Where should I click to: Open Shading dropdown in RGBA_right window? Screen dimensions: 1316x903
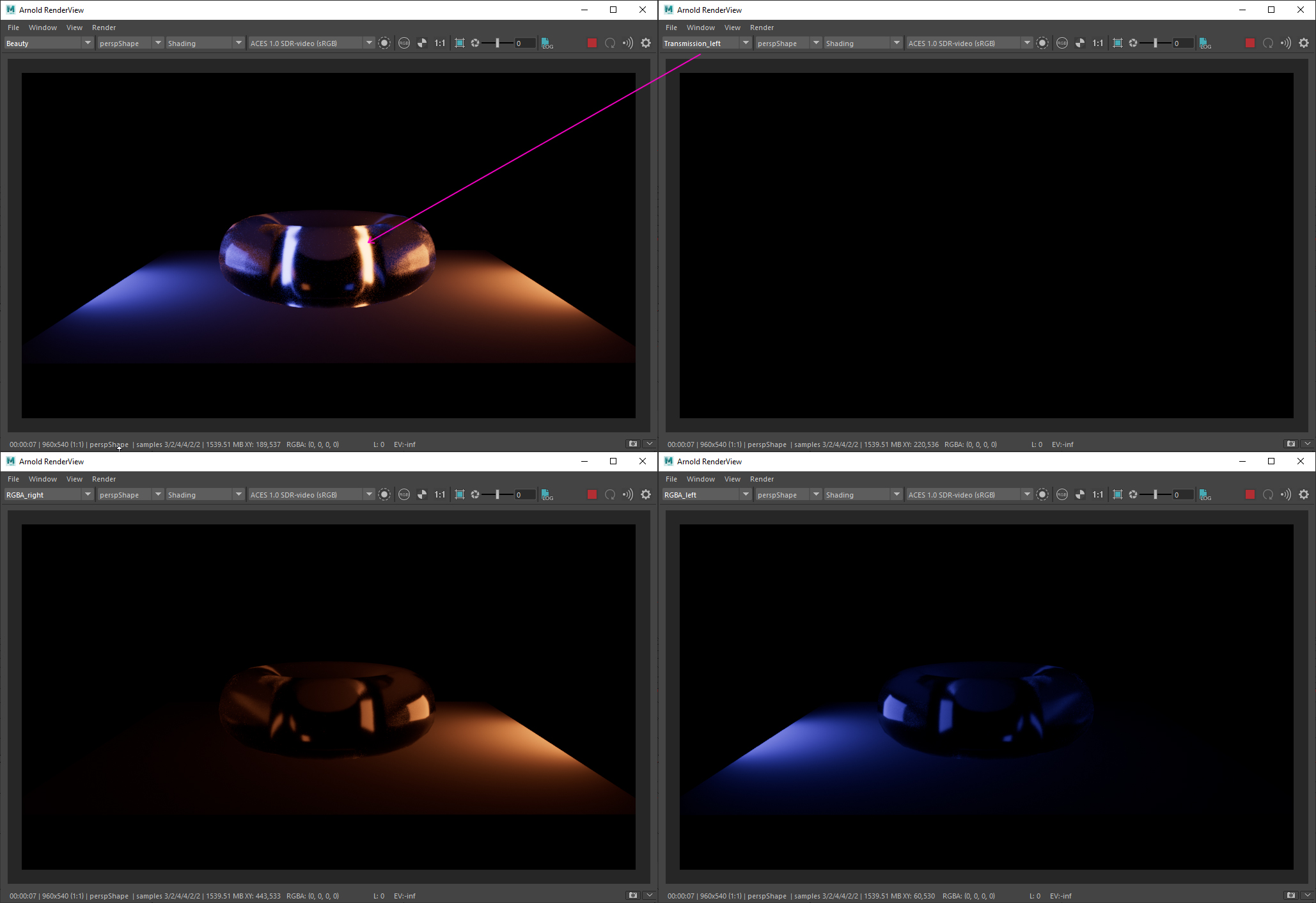[205, 495]
